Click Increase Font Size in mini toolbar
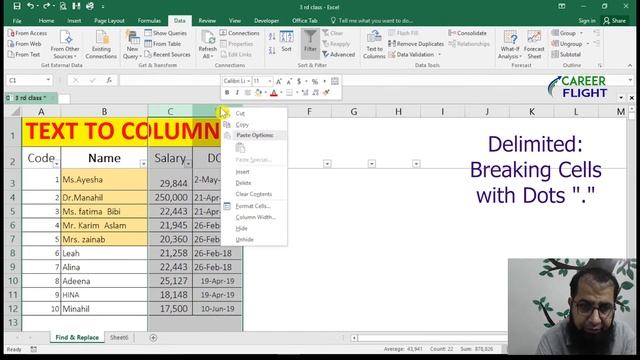640x360 pixels. tap(279, 81)
